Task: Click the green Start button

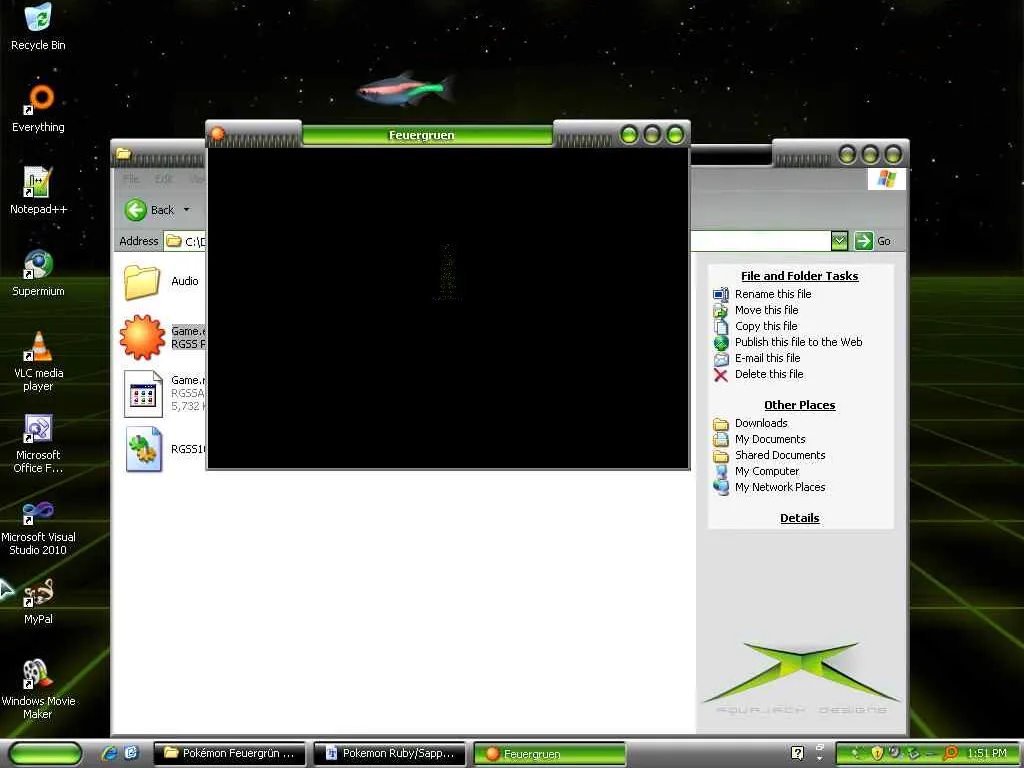Action: 45,753
